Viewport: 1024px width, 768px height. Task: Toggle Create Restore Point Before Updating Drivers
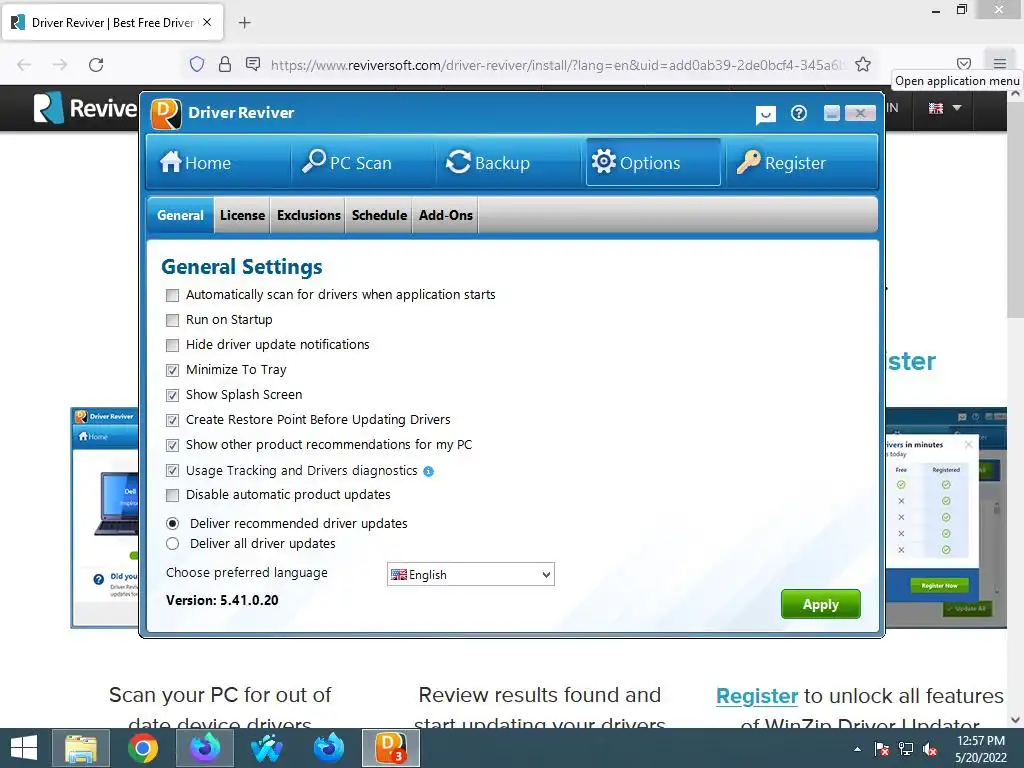coord(172,420)
